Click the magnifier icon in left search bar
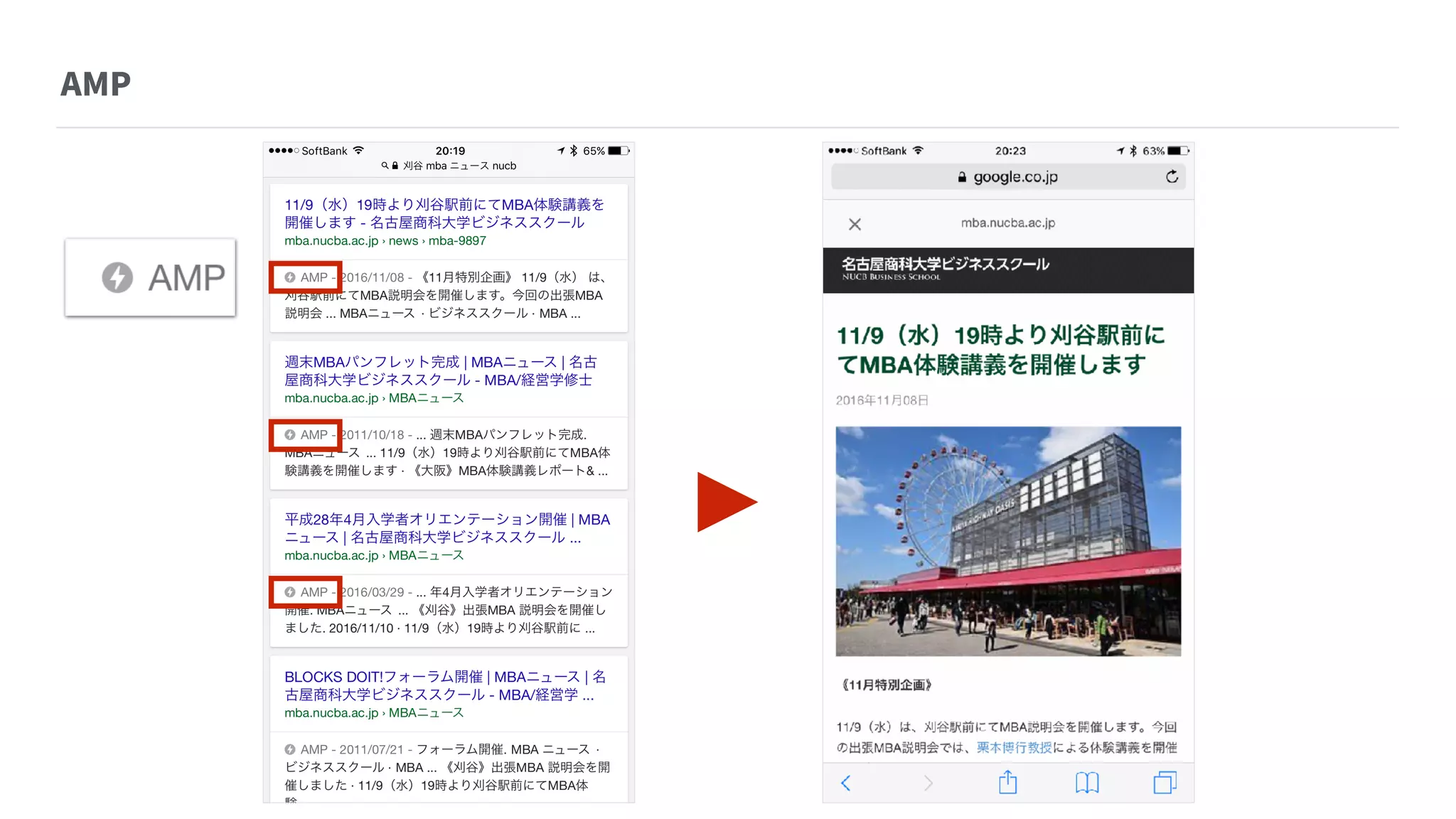 click(x=385, y=166)
